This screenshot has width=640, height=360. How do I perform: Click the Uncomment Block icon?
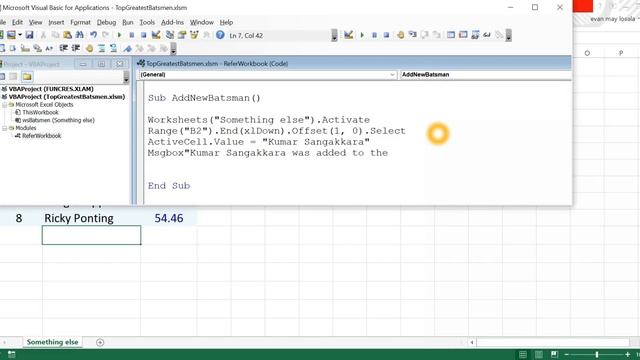point(113,49)
